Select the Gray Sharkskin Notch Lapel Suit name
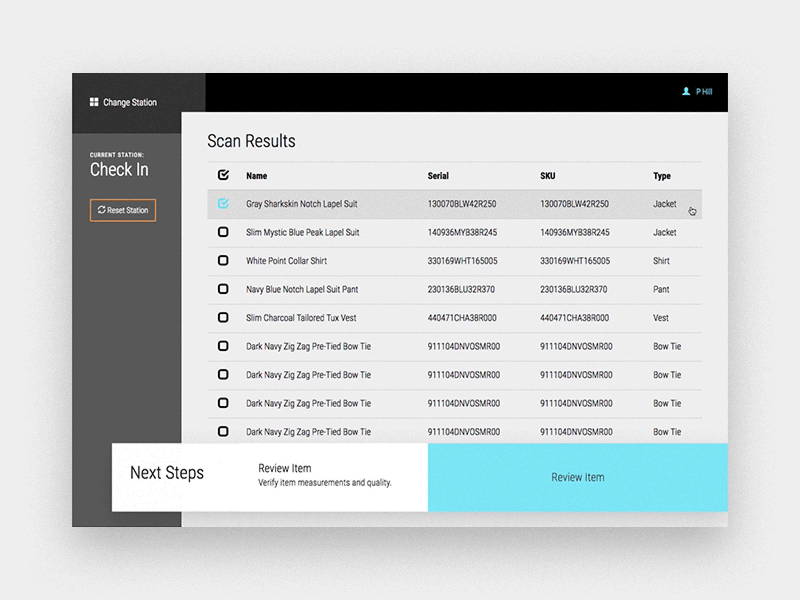 pos(302,204)
